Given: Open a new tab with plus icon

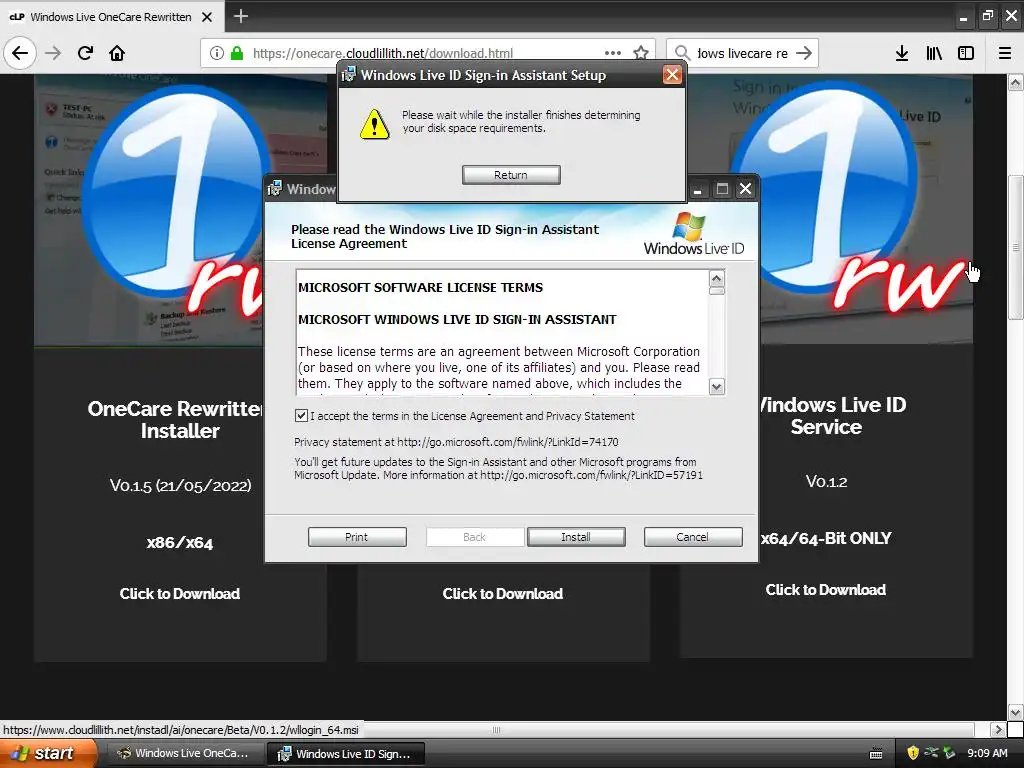Looking at the screenshot, I should [x=240, y=16].
